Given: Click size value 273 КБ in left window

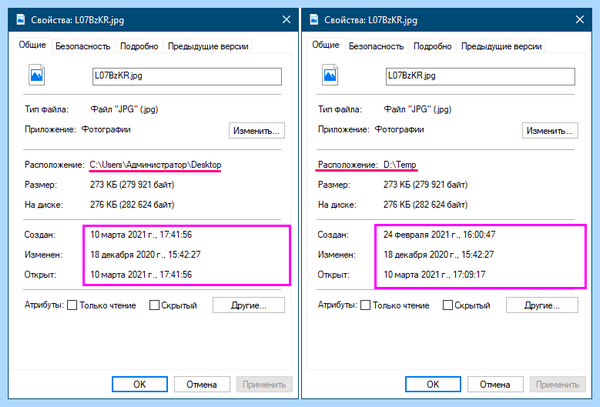Looking at the screenshot, I should click(132, 185).
